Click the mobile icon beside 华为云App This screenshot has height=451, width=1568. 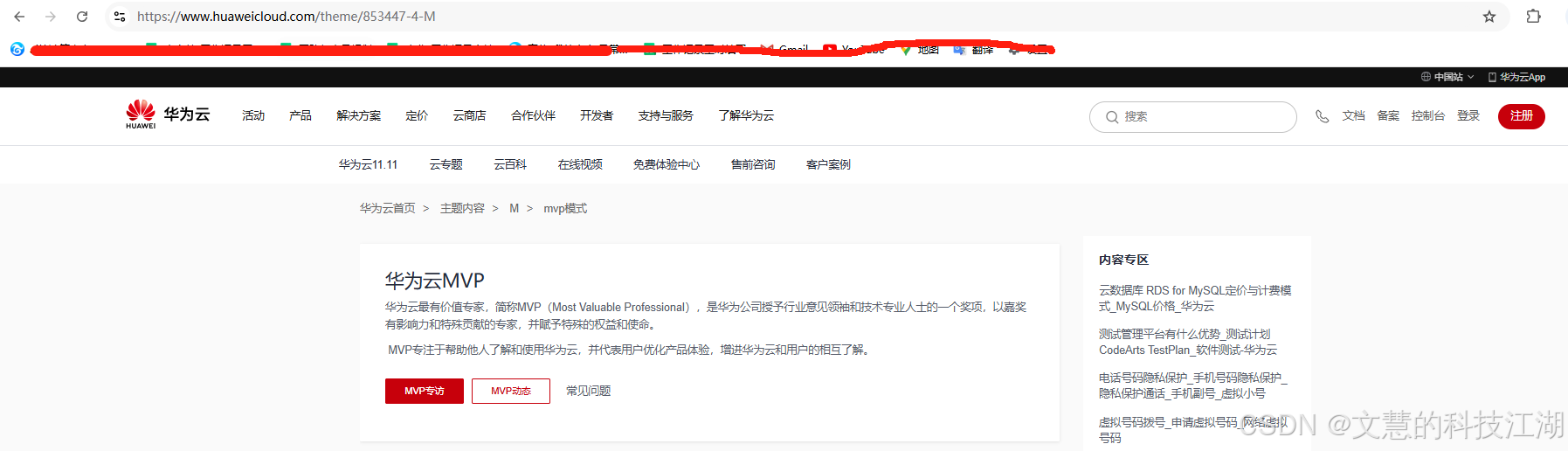(x=1492, y=77)
